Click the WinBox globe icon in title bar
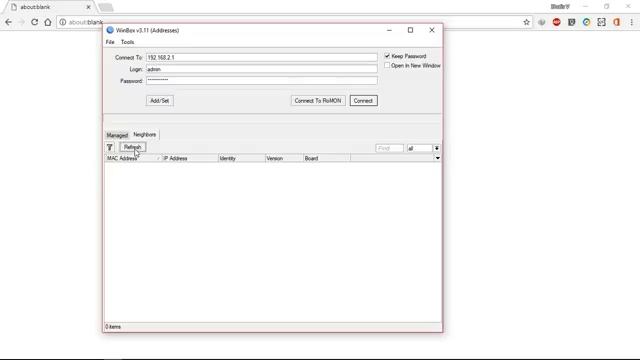Viewport: 640px width, 360px height. pyautogui.click(x=110, y=30)
